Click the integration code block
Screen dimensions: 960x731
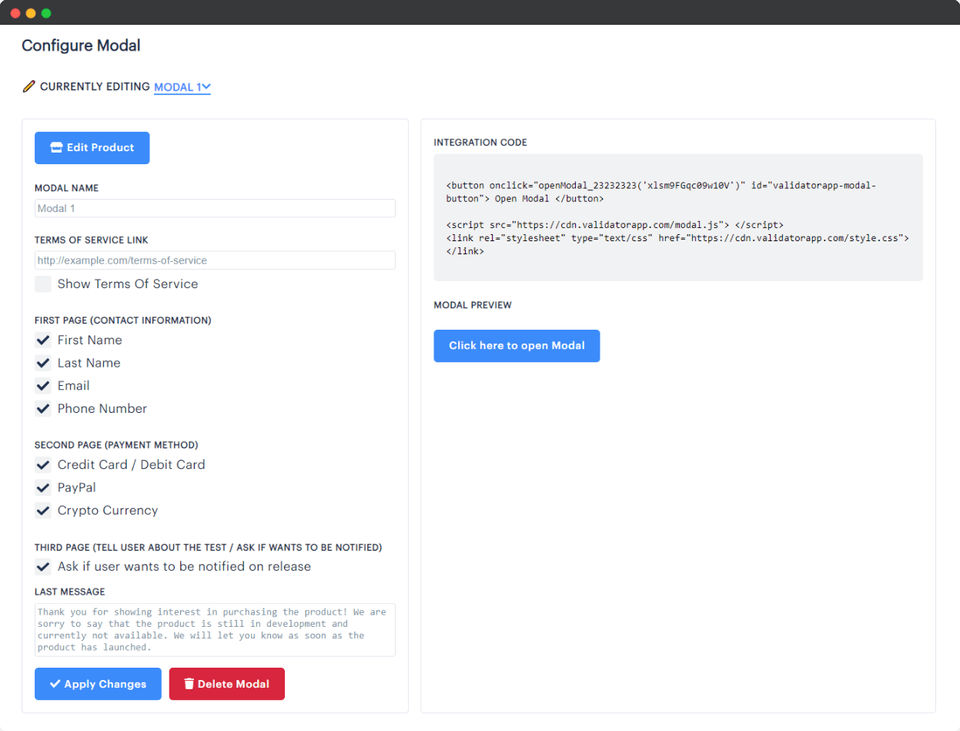point(678,217)
